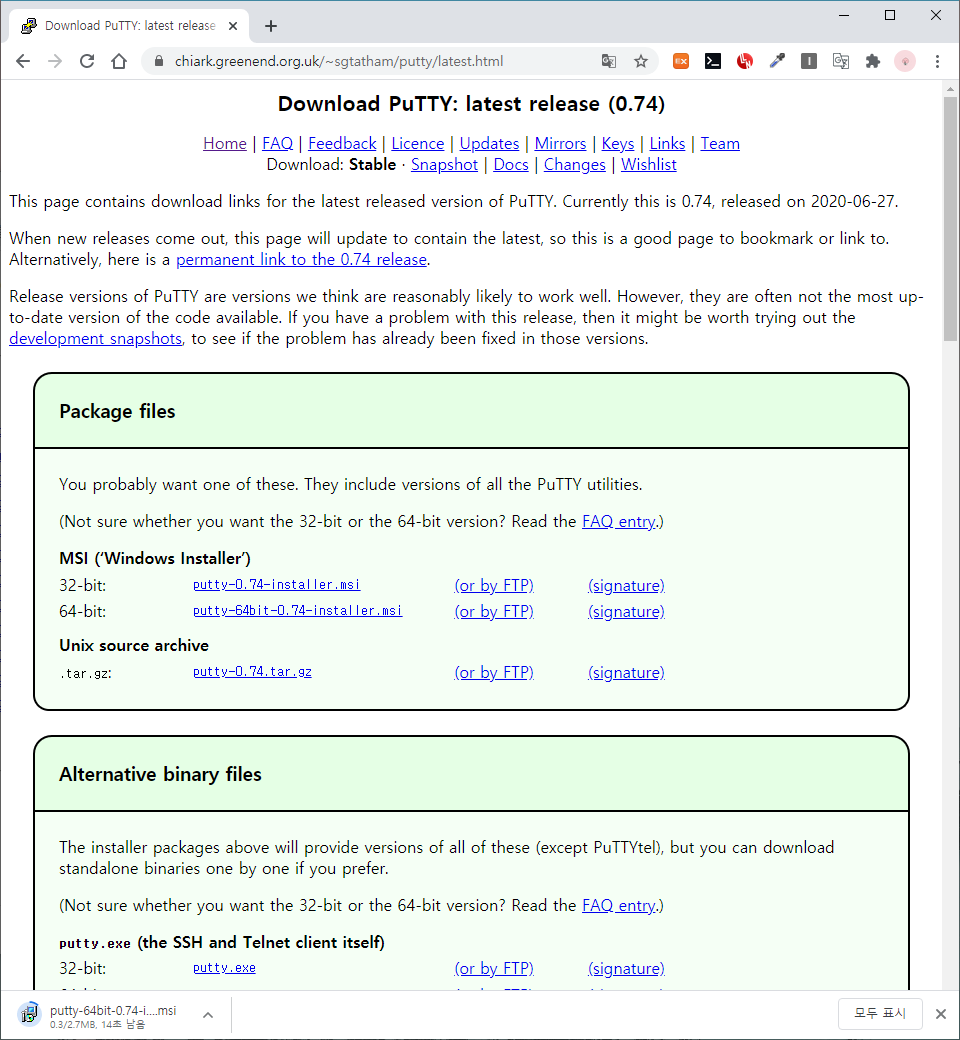
Task: Click '(or by FTP)' for 32-bit MSI
Action: (494, 586)
